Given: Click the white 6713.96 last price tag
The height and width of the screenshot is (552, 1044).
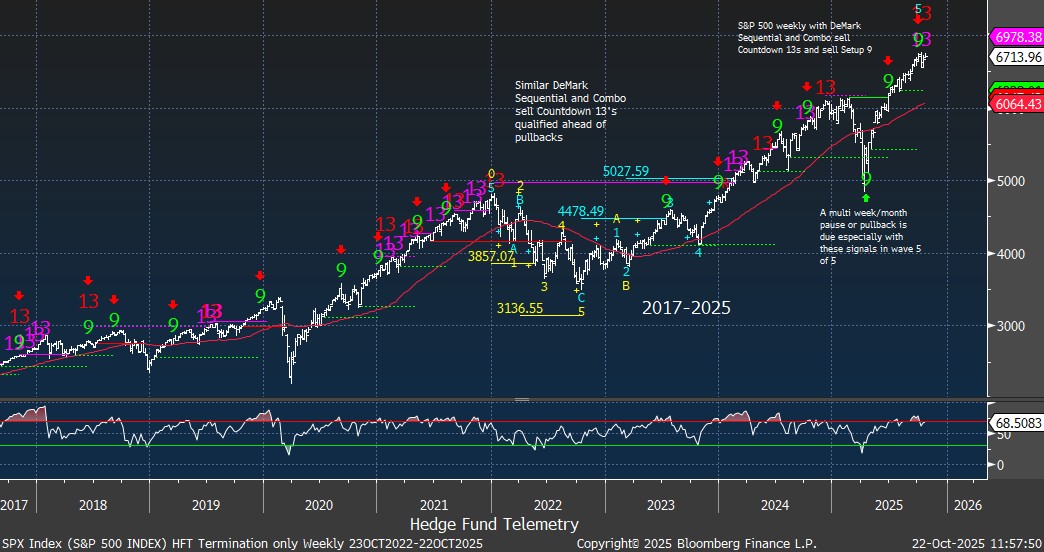Looking at the screenshot, I should click(x=1014, y=57).
